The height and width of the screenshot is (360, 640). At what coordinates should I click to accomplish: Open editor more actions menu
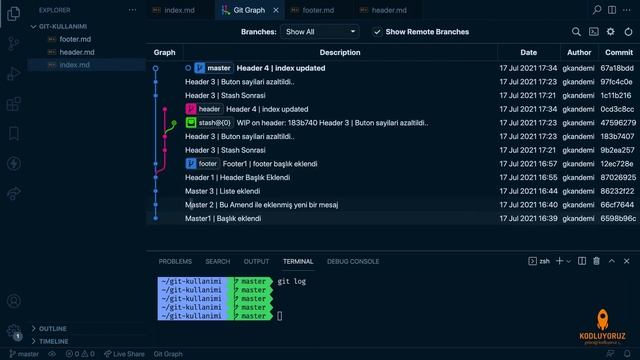click(x=627, y=10)
